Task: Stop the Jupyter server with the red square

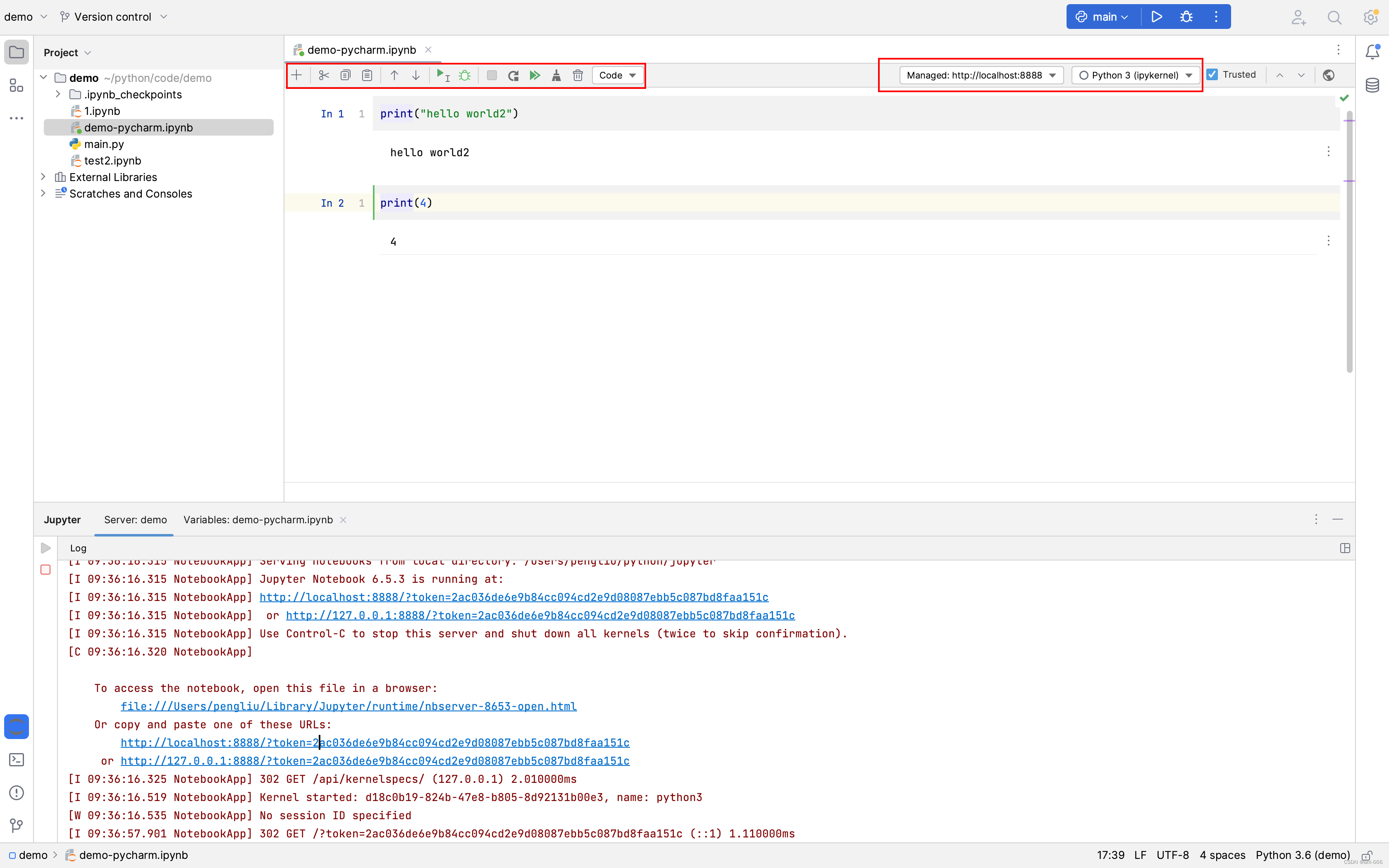Action: (x=46, y=570)
